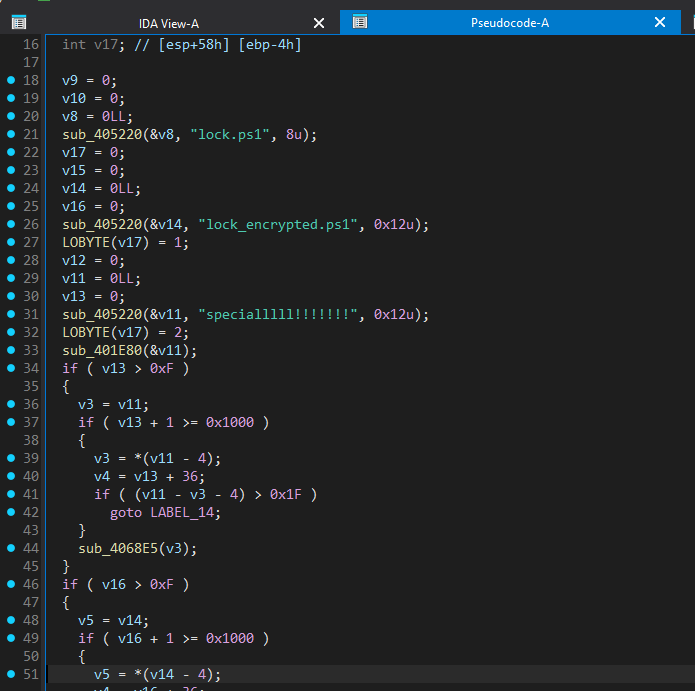The height and width of the screenshot is (691, 695).
Task: Click v10 on line 19
Action: click(x=74, y=98)
